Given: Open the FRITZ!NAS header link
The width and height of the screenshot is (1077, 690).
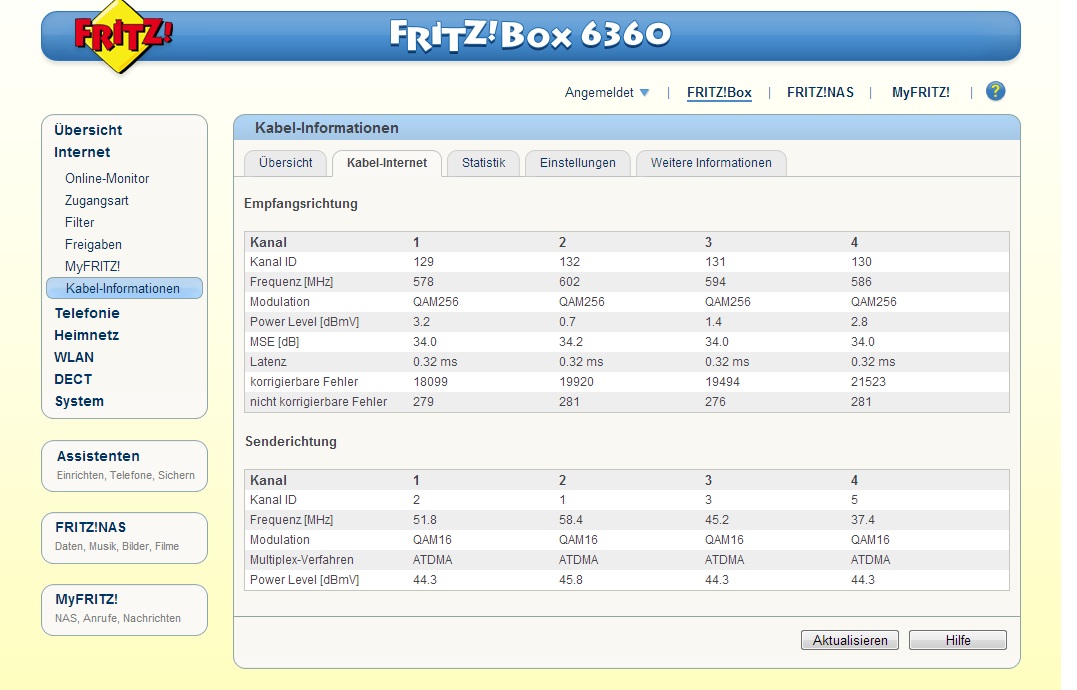Looking at the screenshot, I should [x=820, y=93].
